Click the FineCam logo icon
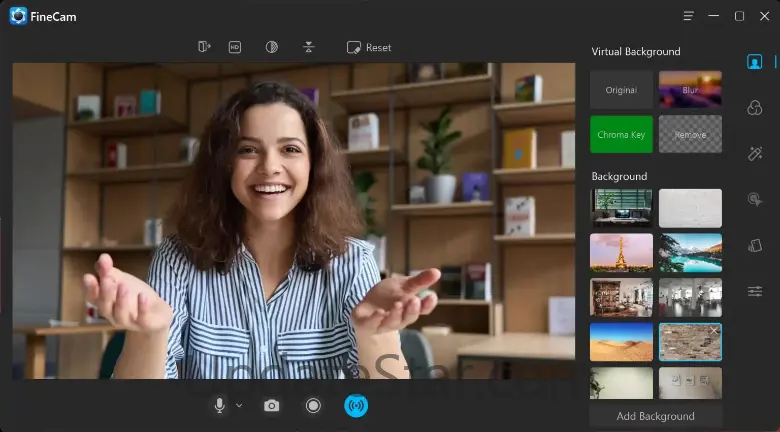 tap(18, 16)
